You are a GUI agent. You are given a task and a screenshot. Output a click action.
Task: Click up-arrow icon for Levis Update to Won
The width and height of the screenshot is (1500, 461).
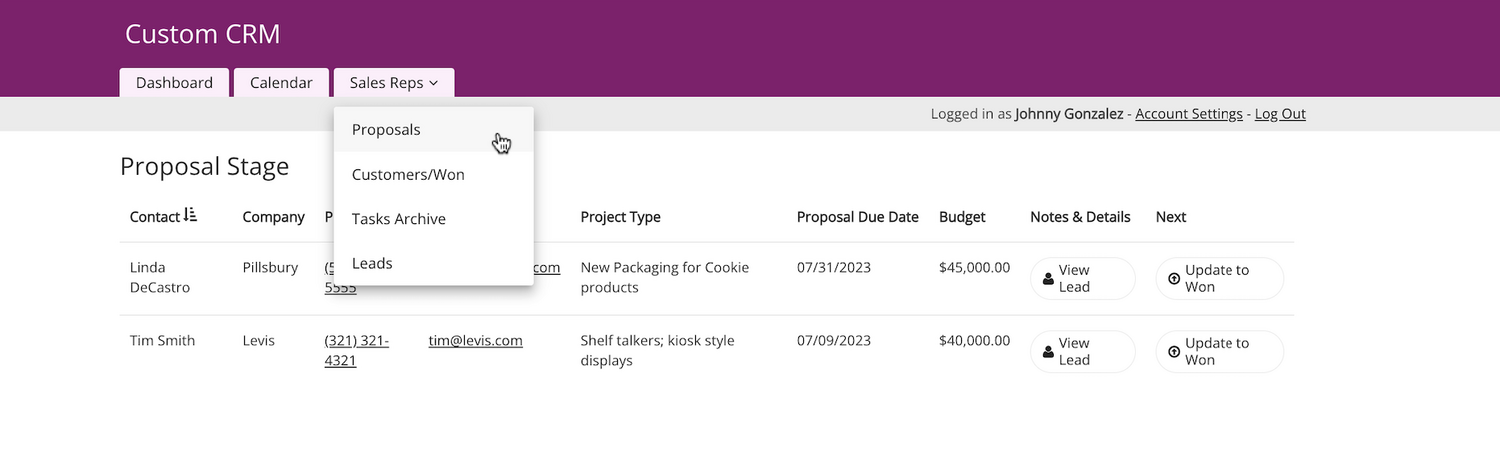click(x=1174, y=352)
